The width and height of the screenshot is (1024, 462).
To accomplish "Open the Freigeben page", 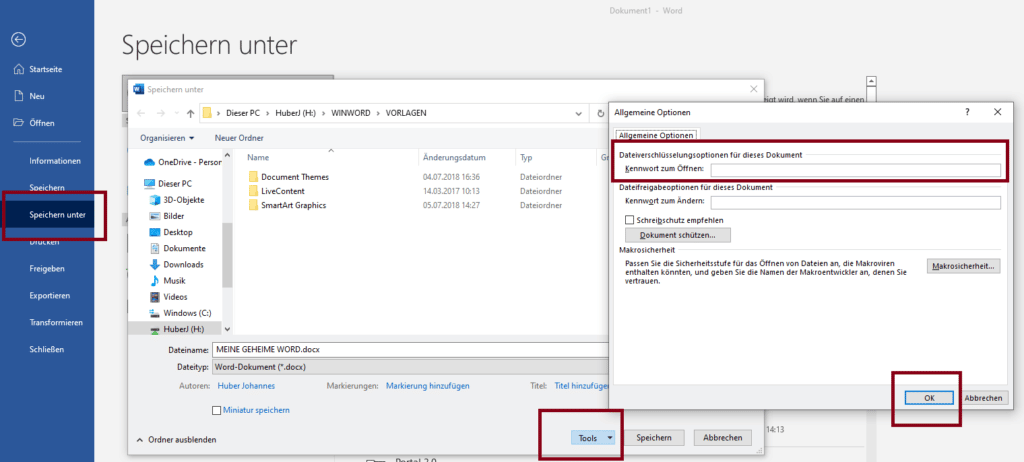I will 47,269.
